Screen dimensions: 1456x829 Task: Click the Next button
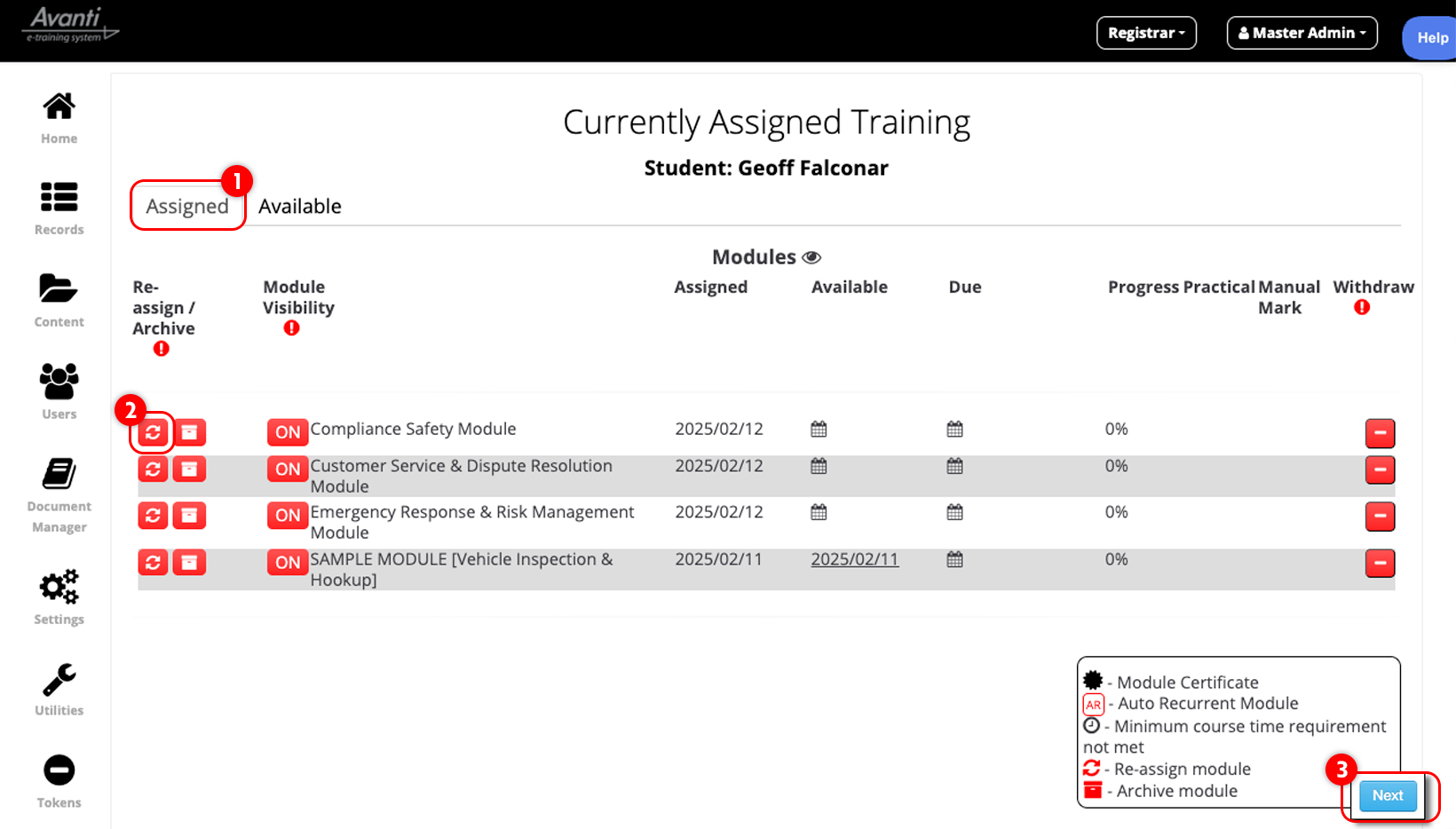coord(1388,795)
